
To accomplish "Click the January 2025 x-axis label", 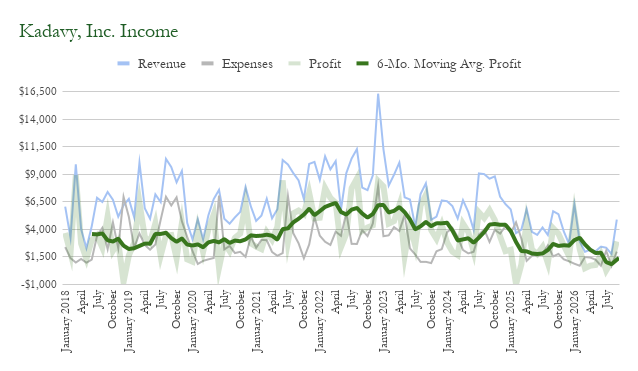I will point(511,321).
